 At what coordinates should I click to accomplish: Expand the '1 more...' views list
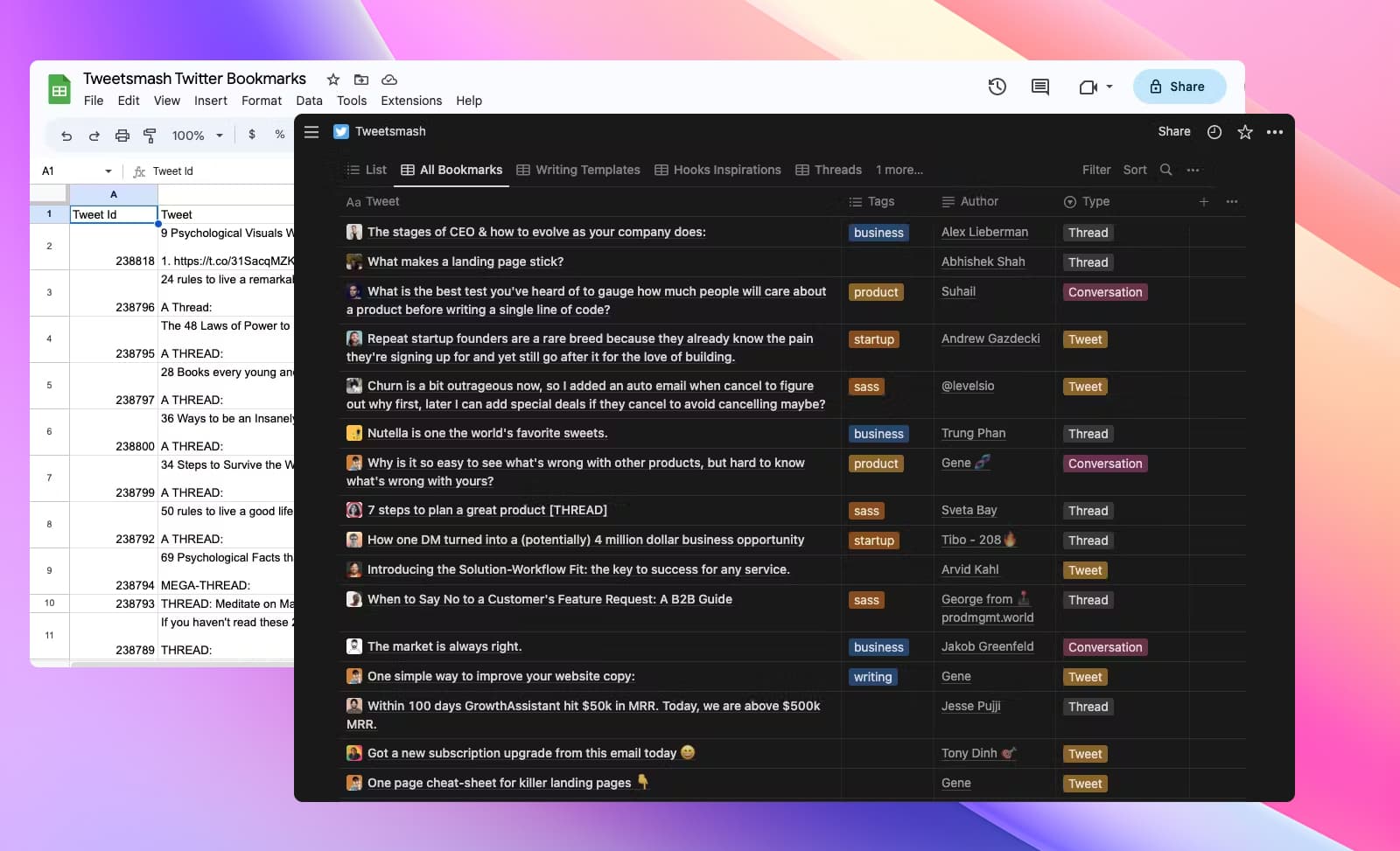(899, 170)
